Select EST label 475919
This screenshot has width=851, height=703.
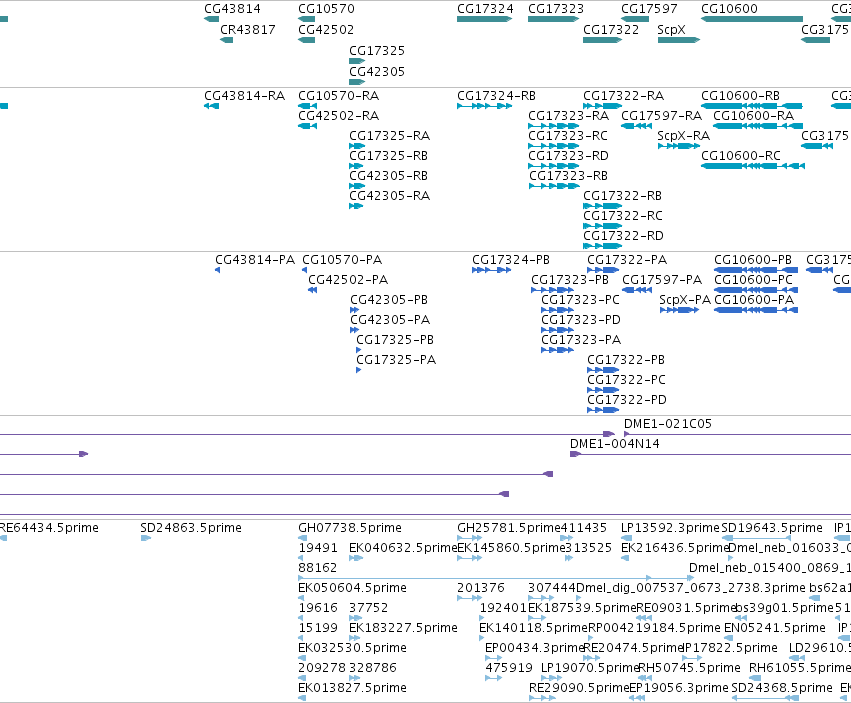pos(509,668)
